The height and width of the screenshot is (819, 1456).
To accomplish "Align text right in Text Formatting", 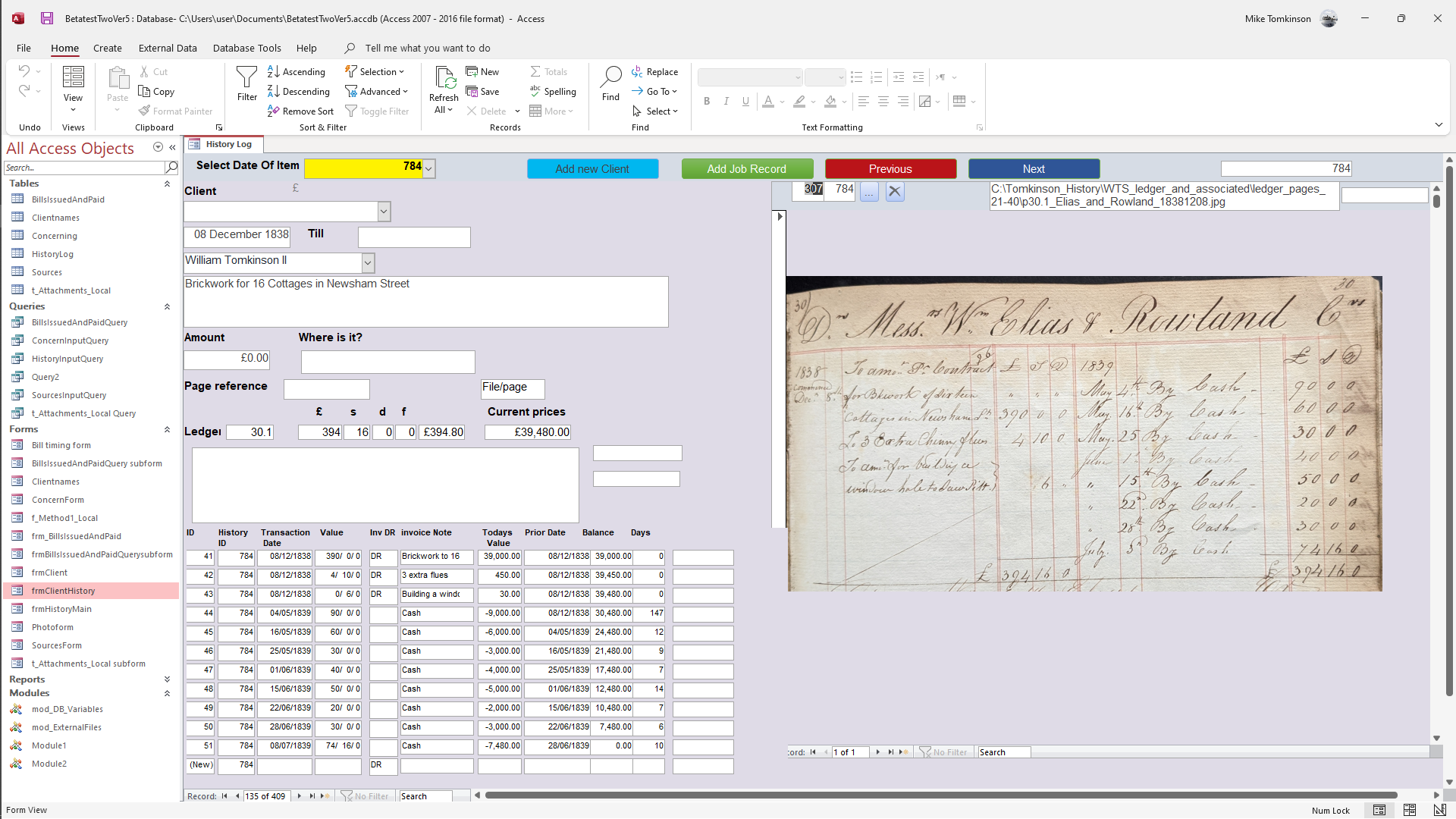I will pyautogui.click(x=902, y=101).
